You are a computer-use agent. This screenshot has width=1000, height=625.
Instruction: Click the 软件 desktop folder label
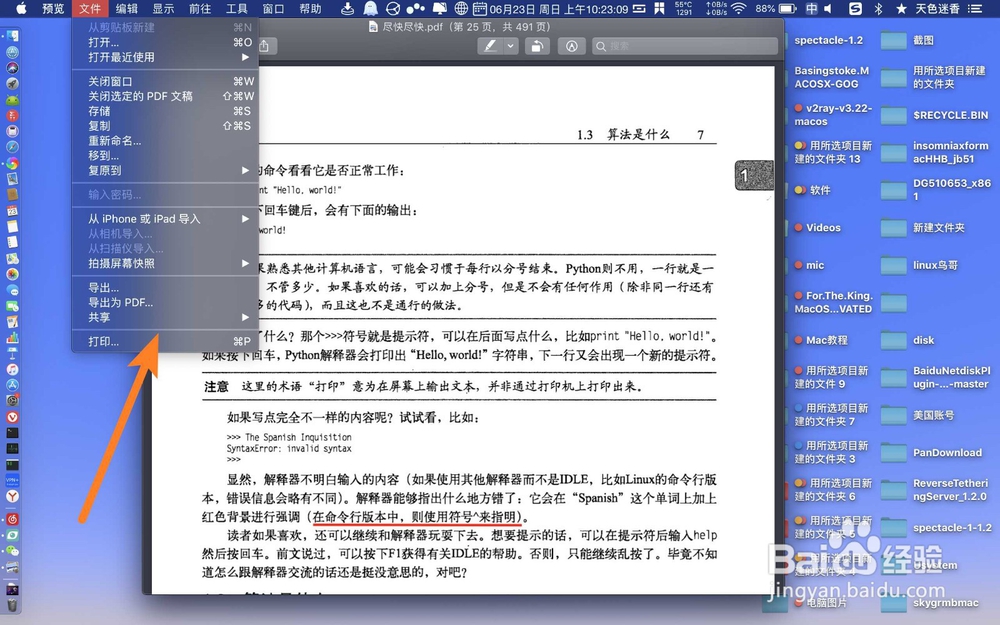tap(820, 190)
